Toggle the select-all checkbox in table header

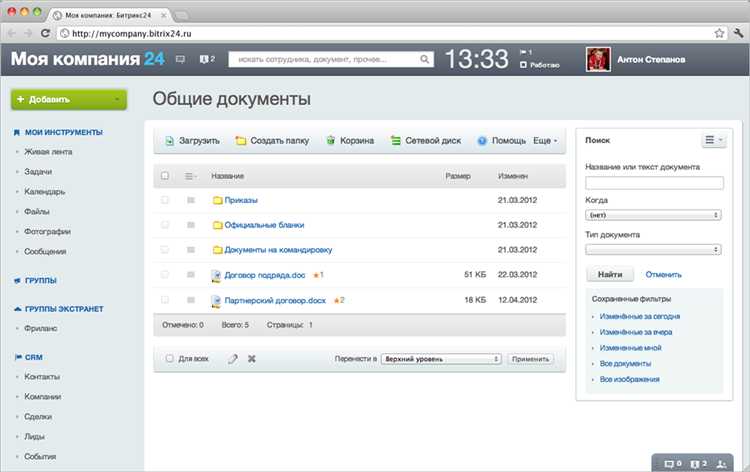165,176
